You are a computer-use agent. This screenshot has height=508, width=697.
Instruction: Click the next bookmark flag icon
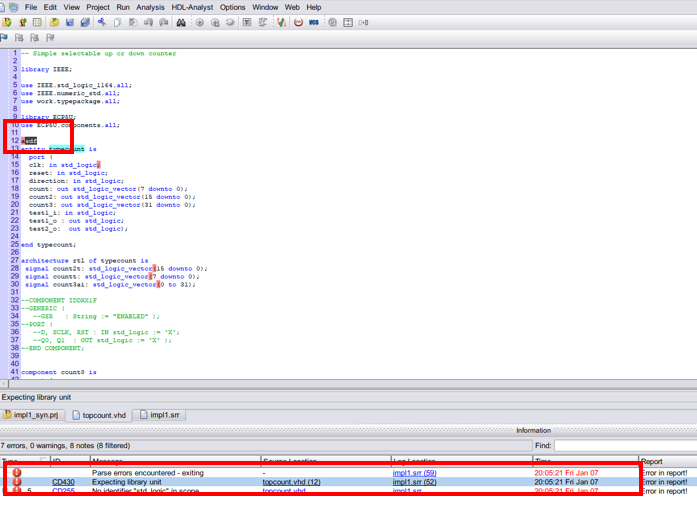coord(19,38)
